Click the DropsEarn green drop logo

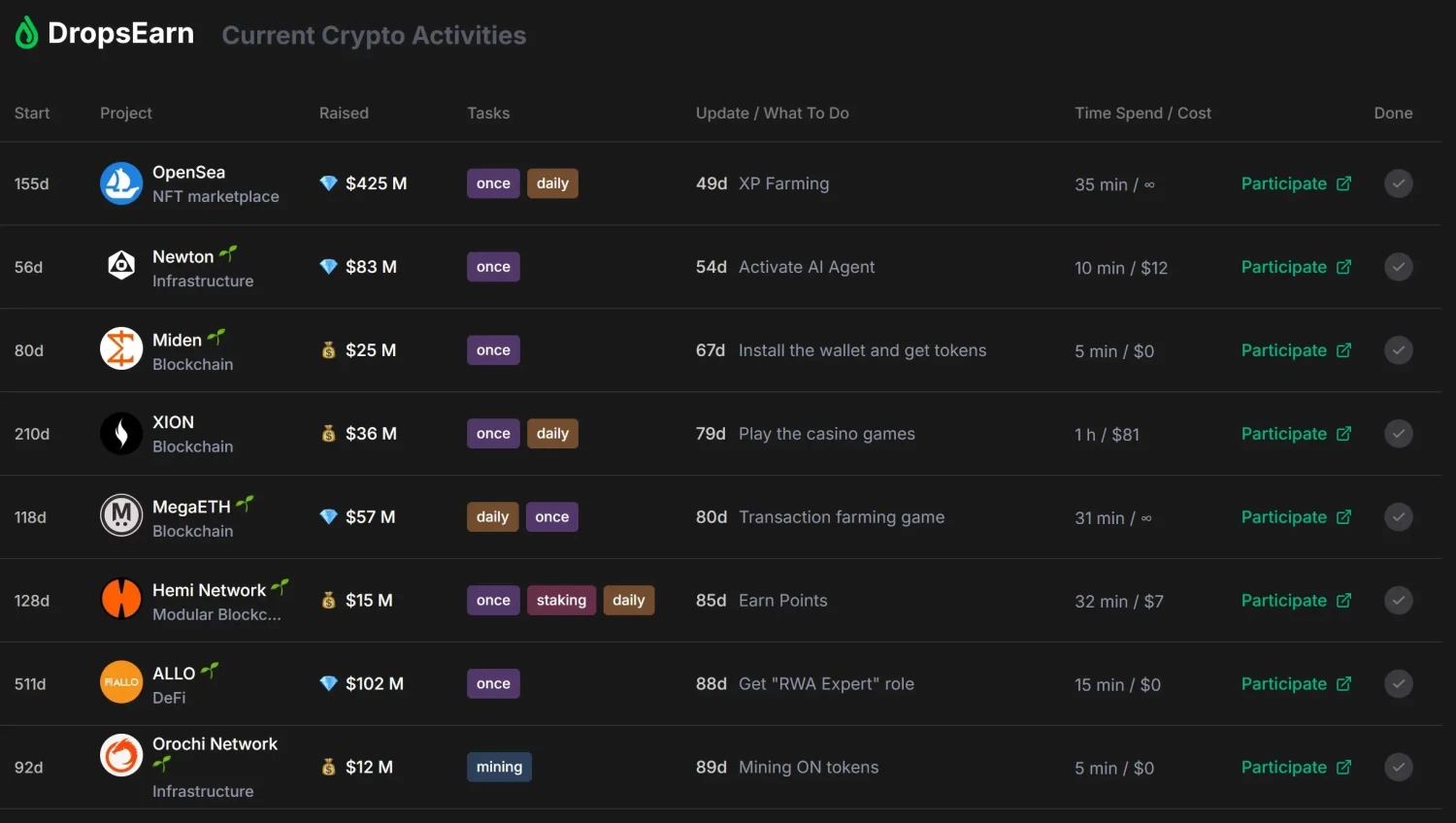click(27, 33)
